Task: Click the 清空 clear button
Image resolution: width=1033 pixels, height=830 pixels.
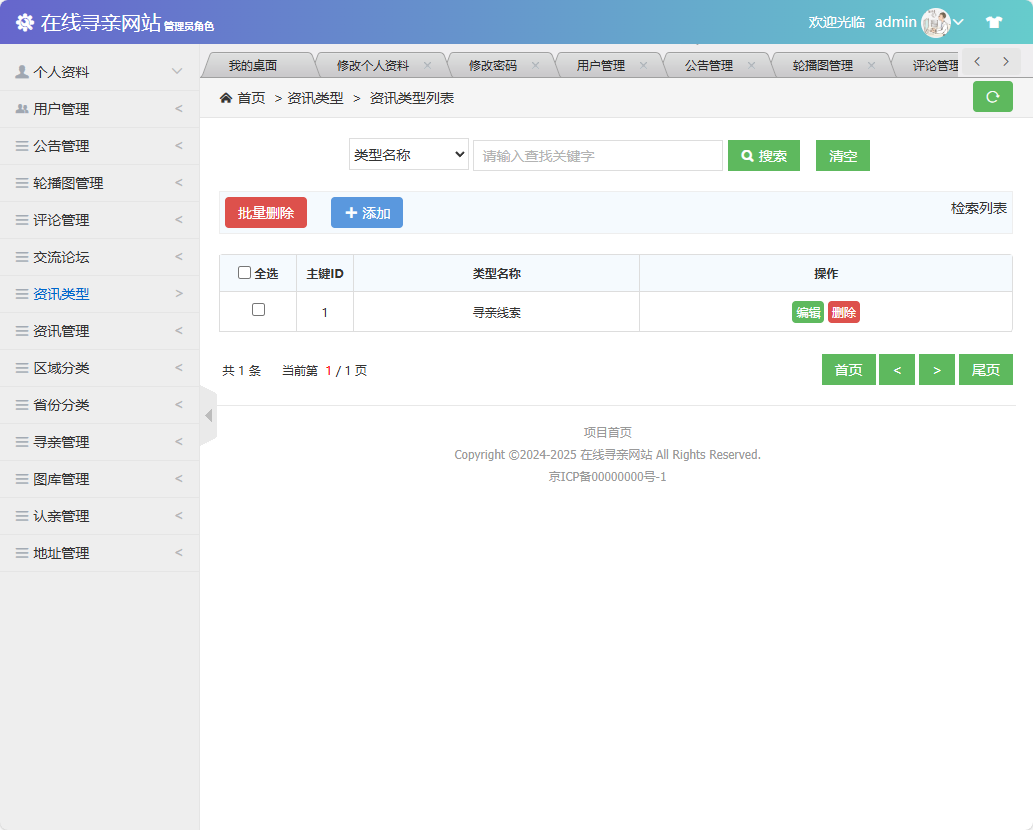Action: click(842, 155)
